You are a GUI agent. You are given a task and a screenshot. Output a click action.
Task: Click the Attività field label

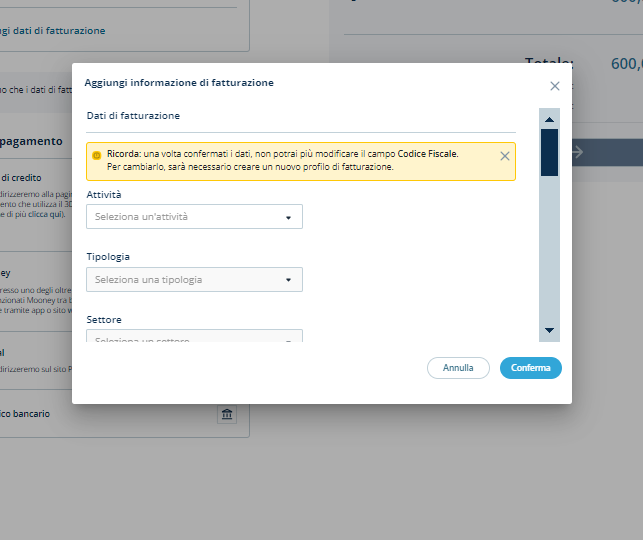[x=107, y=193]
